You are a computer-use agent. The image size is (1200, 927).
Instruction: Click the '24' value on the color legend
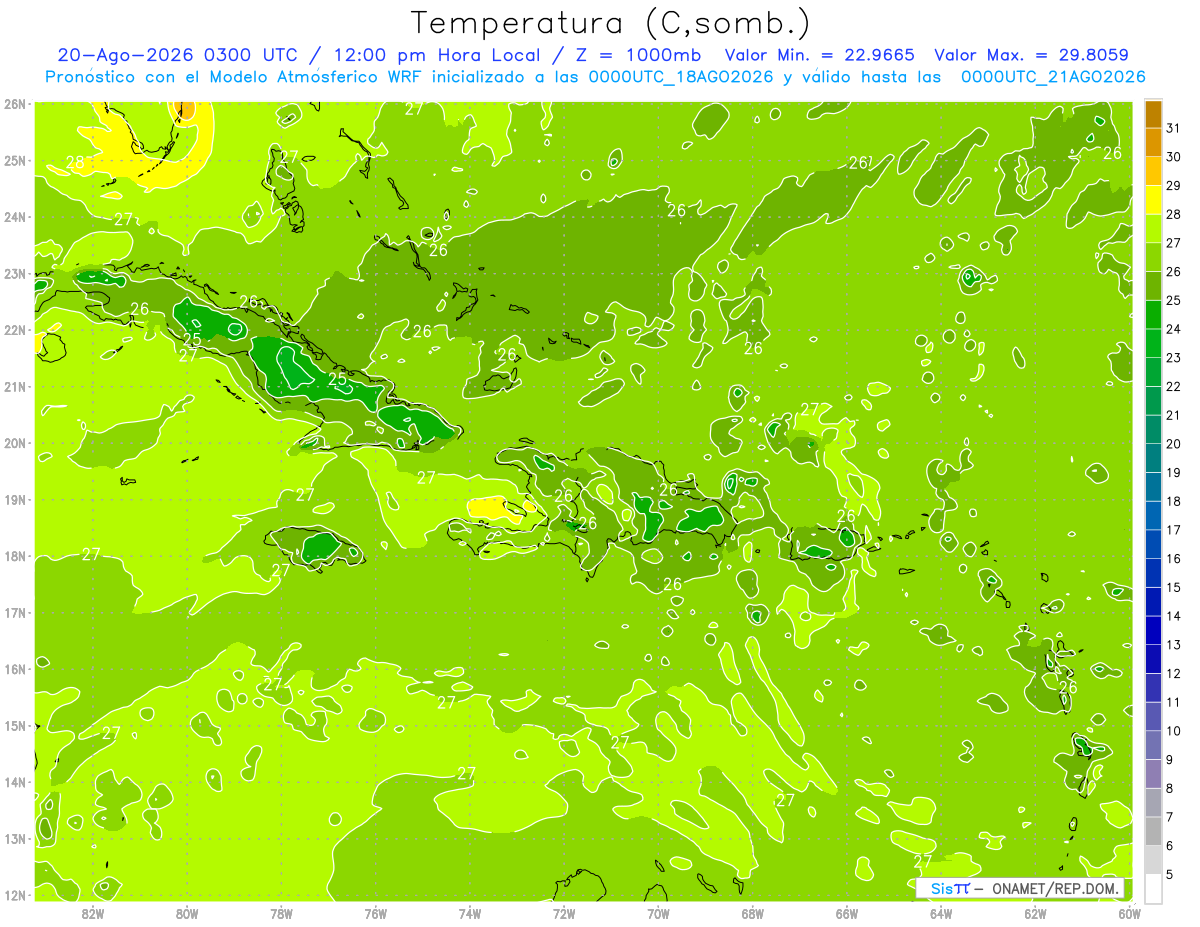1174,329
